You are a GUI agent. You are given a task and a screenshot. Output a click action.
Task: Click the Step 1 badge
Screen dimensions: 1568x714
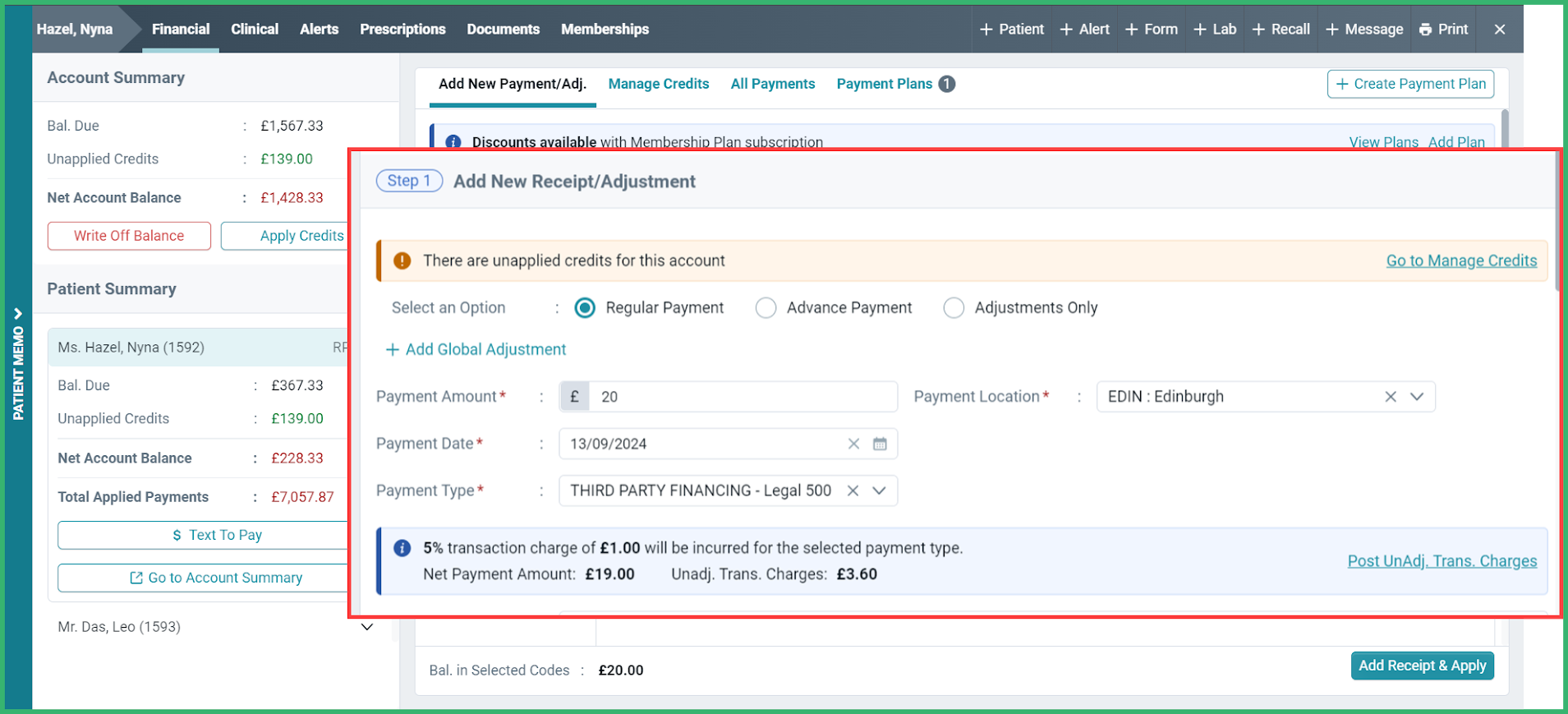pyautogui.click(x=409, y=181)
